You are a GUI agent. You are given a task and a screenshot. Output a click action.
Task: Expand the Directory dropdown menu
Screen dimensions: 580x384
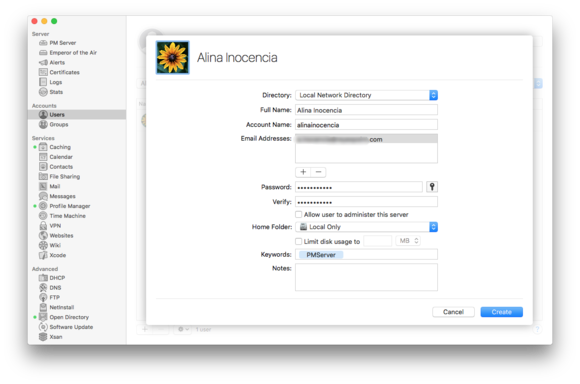click(366, 95)
